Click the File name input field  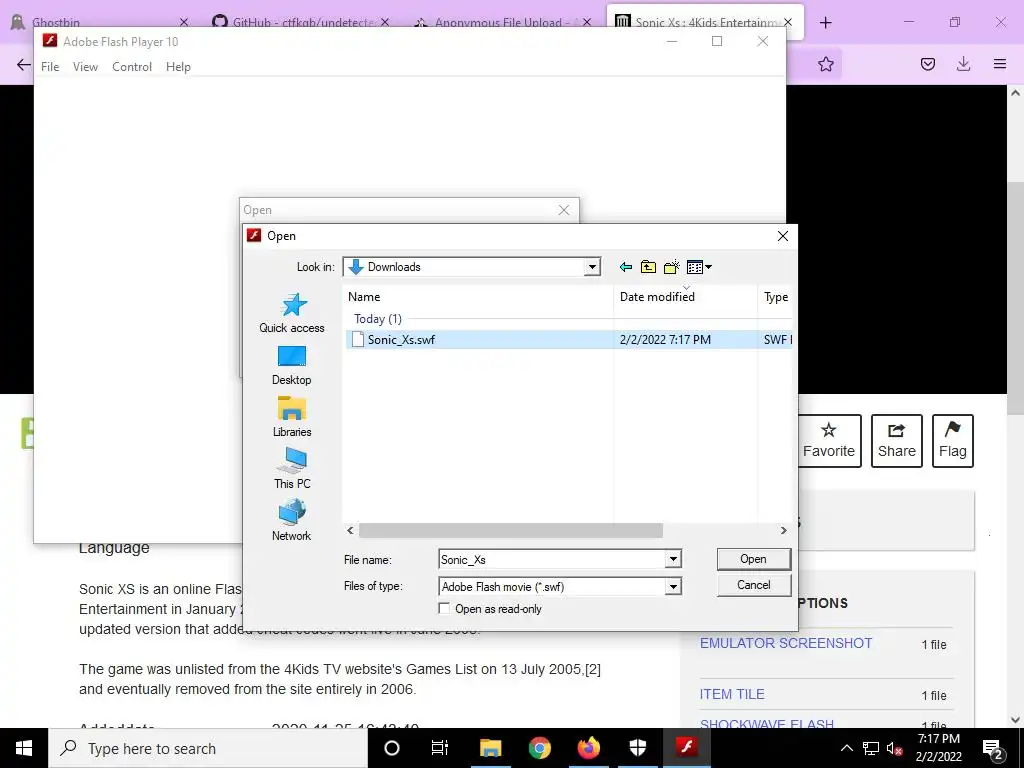[552, 560]
